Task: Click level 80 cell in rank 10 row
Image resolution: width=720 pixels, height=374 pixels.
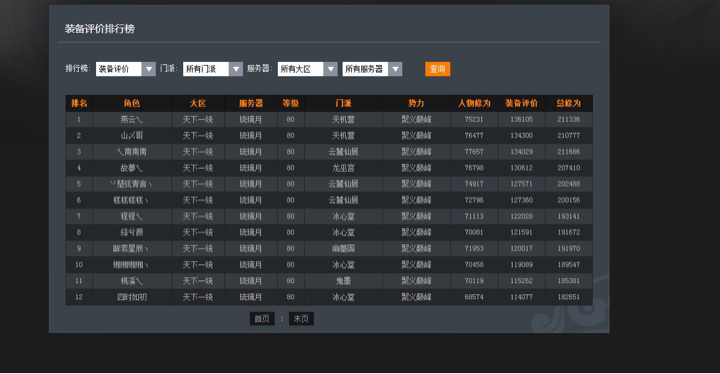Action: [x=290, y=265]
